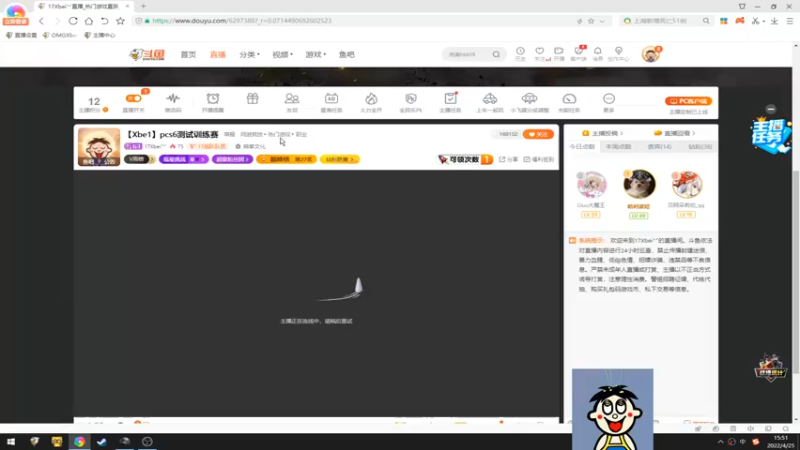Click the alarm clock broadcast reminder icon
The height and width of the screenshot is (450, 800).
(x=213, y=98)
